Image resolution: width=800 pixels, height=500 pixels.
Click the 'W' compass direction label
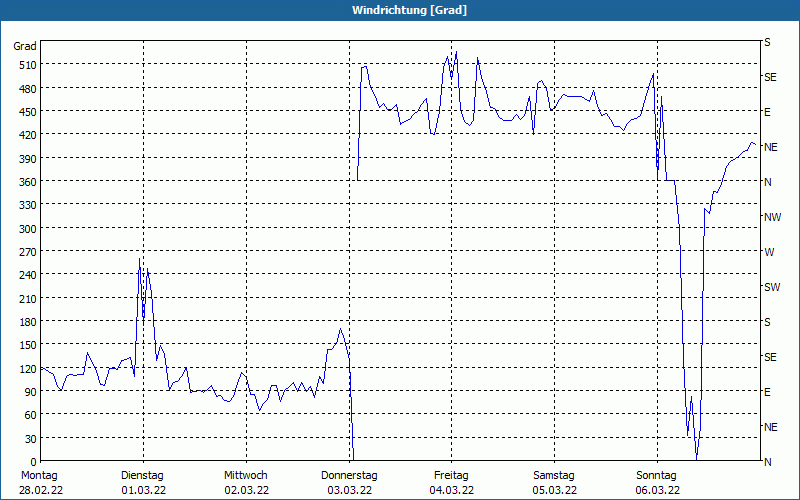pyautogui.click(x=769, y=252)
